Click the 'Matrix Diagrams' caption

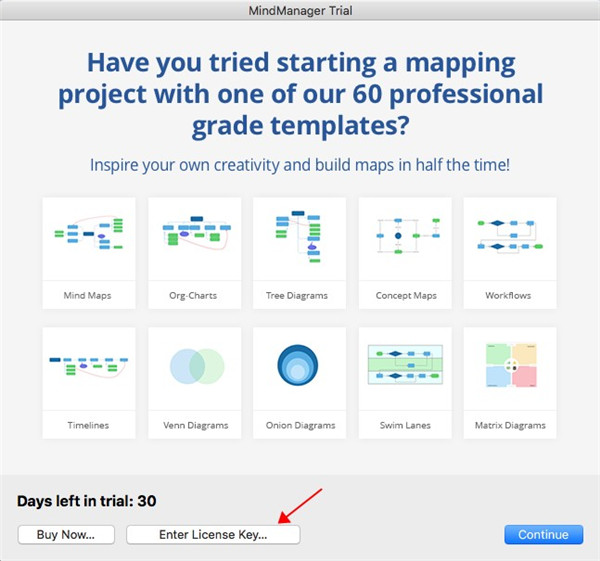click(510, 425)
